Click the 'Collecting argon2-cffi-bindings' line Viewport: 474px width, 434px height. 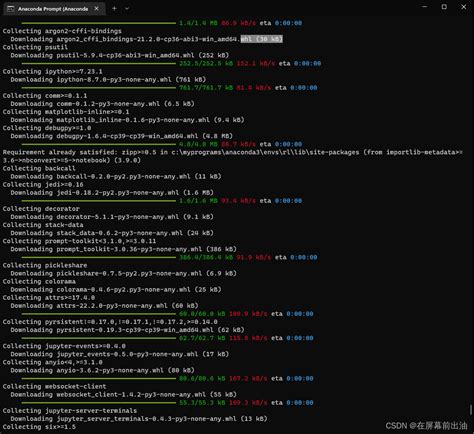[x=62, y=31]
